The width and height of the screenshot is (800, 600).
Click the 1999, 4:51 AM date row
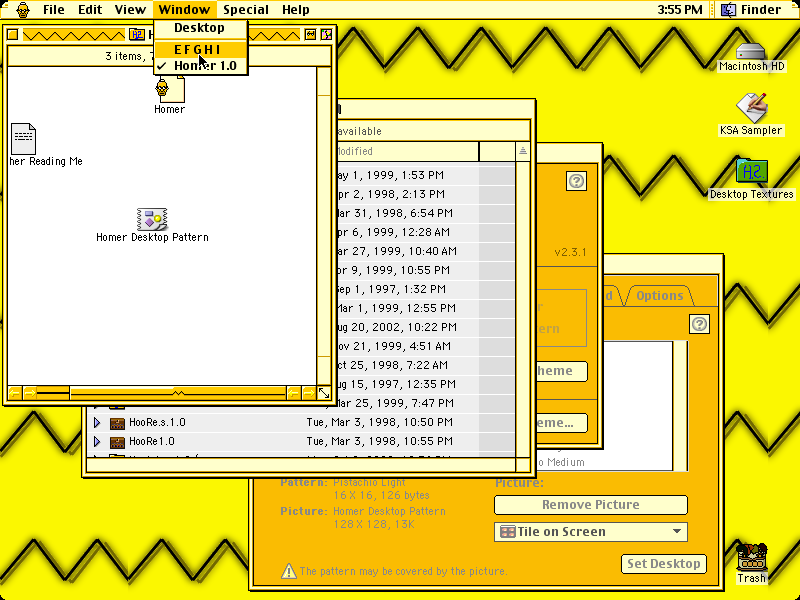coord(394,346)
